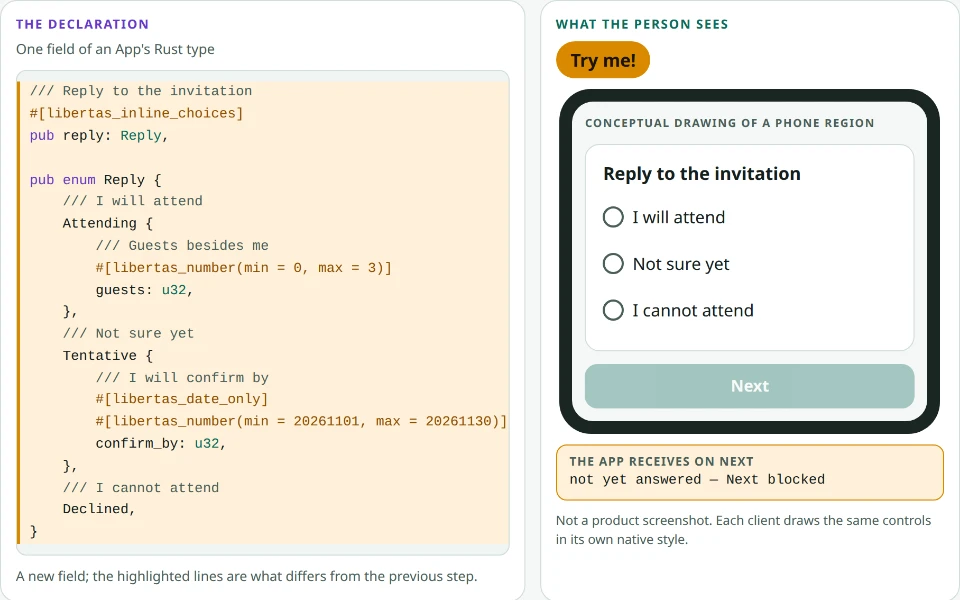Click the 'pub reply: Reply,' code line
This screenshot has width=960, height=600.
[99, 135]
